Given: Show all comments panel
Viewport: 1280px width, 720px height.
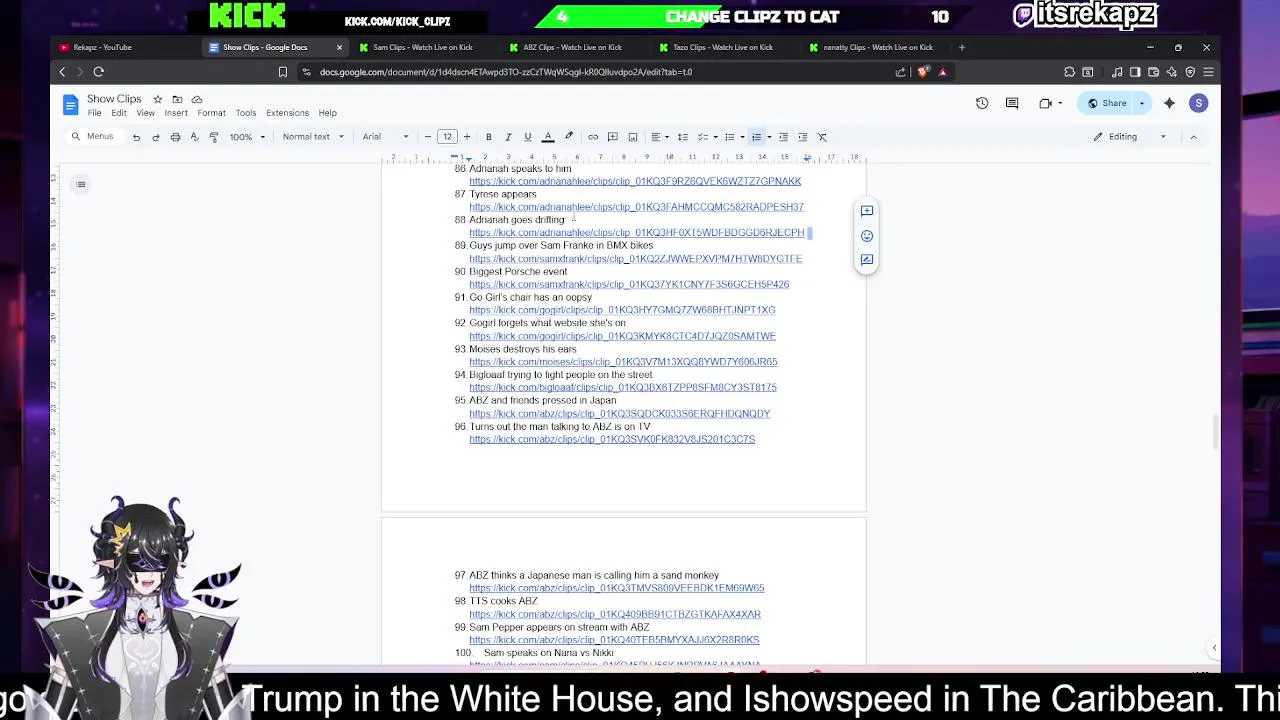Looking at the screenshot, I should [x=1012, y=103].
